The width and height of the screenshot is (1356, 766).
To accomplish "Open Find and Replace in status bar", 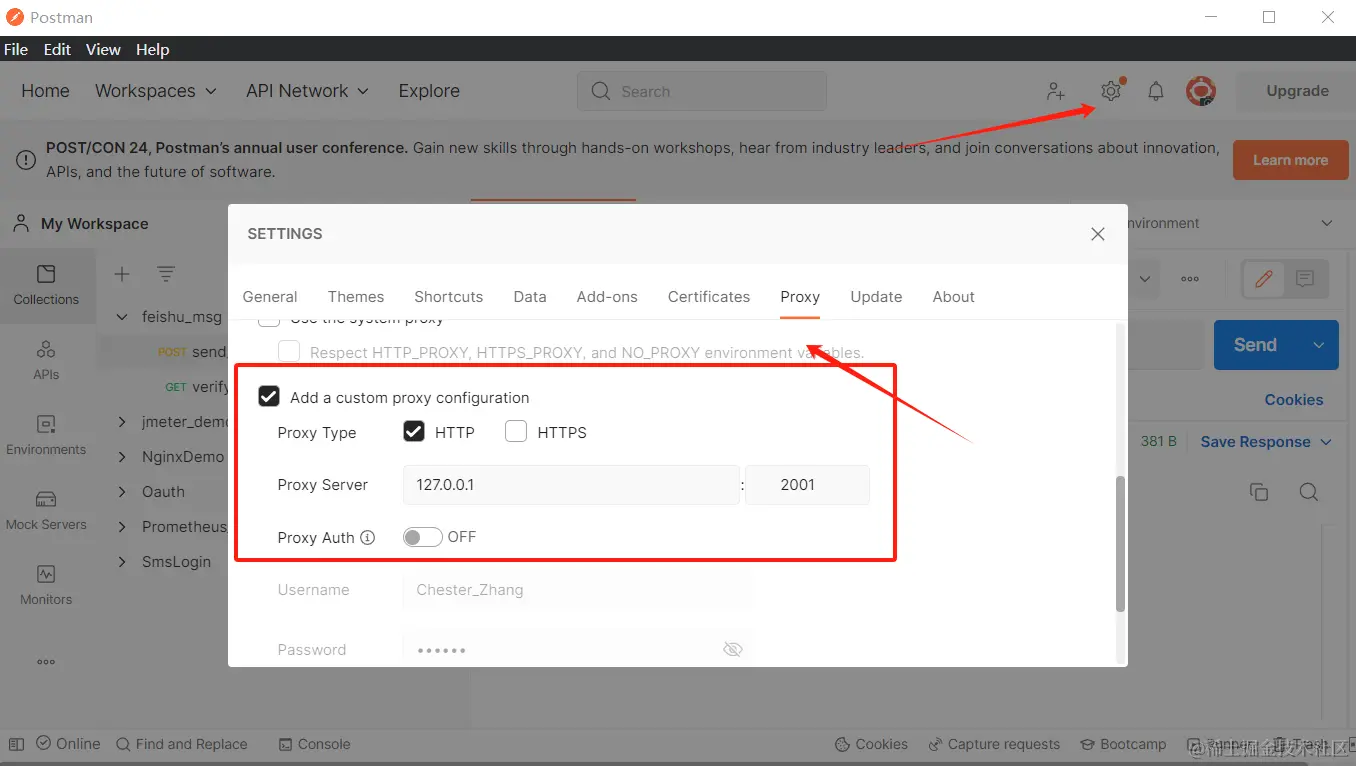I will pyautogui.click(x=182, y=744).
